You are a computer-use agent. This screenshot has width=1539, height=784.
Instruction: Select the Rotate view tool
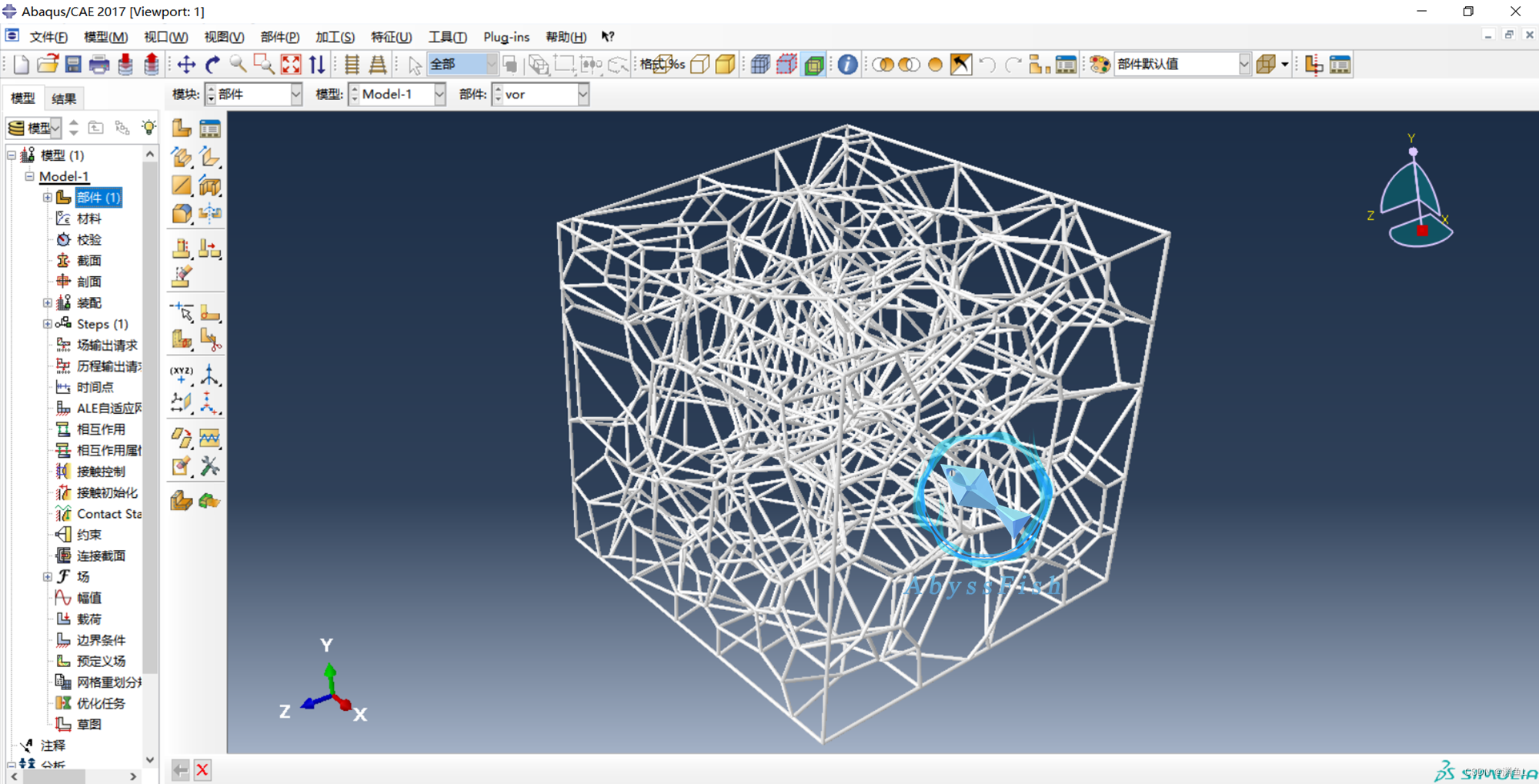click(x=212, y=65)
